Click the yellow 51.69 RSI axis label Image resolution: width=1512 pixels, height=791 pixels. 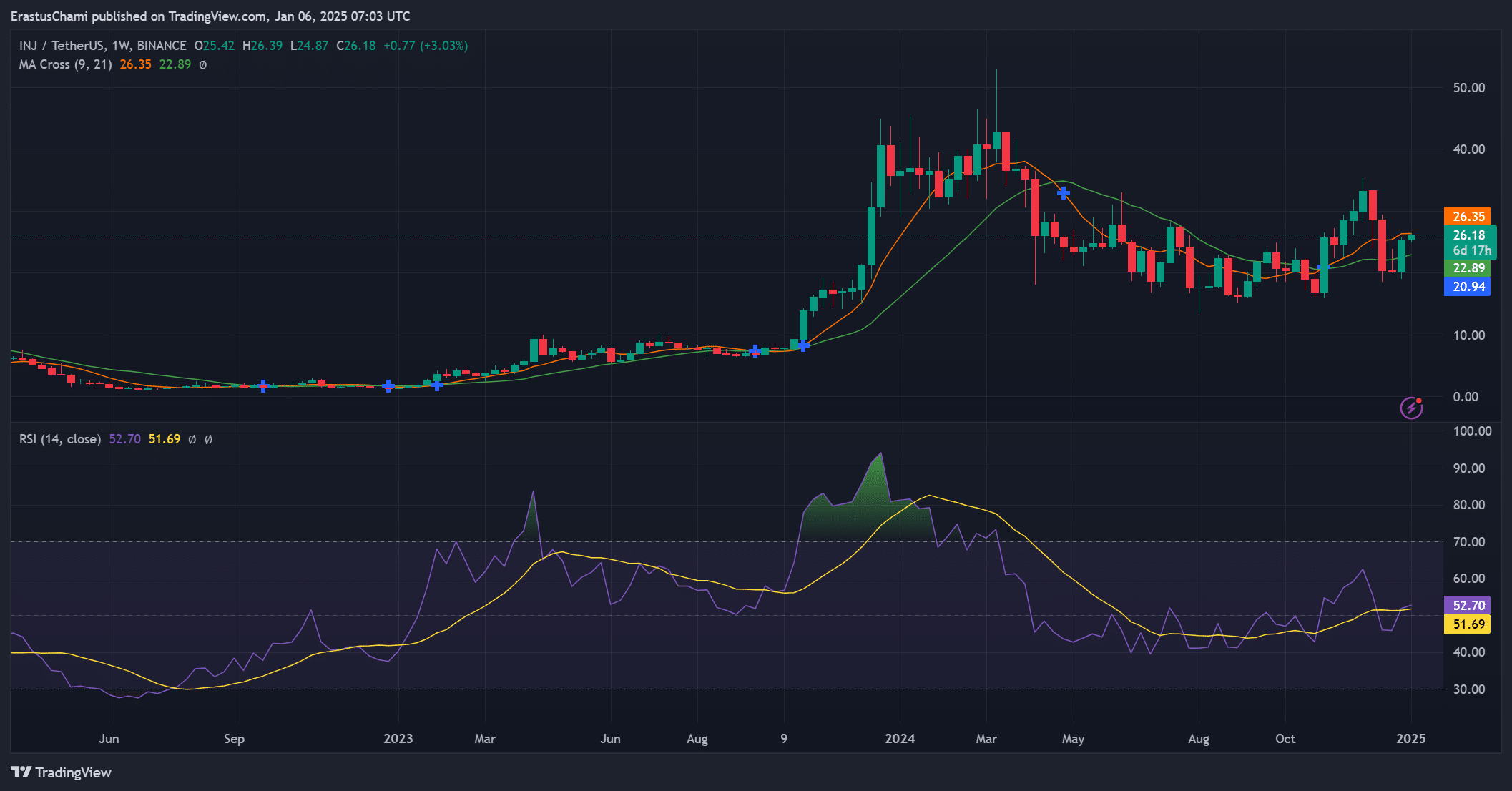point(1468,624)
